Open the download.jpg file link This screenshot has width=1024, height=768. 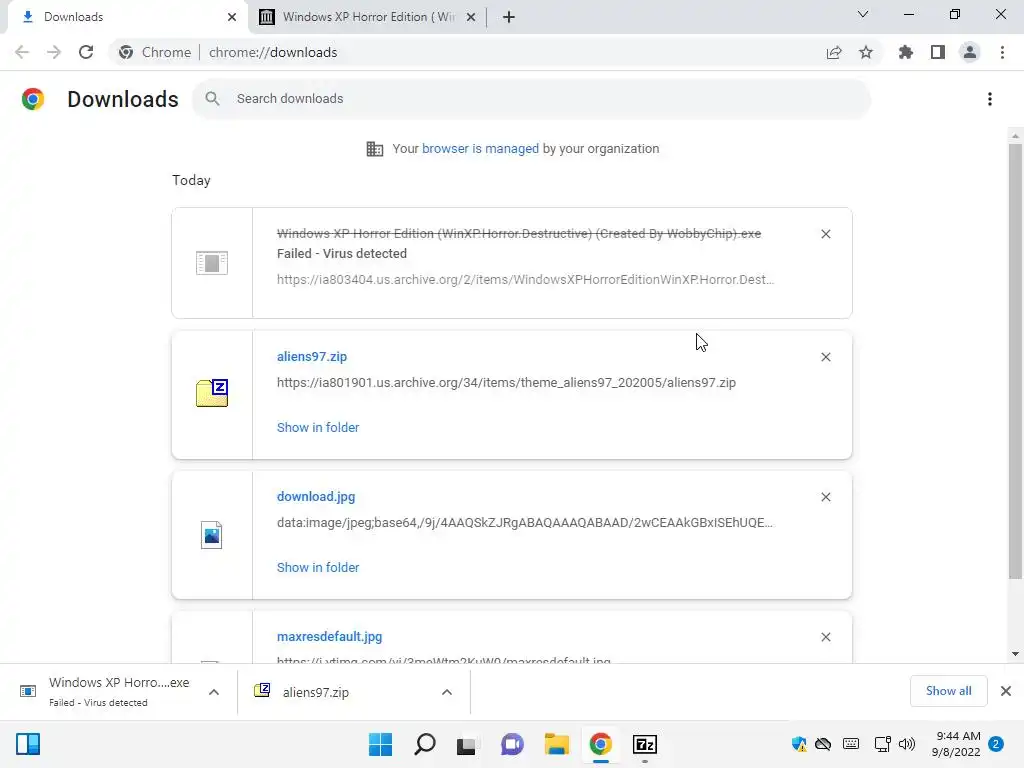(x=316, y=496)
